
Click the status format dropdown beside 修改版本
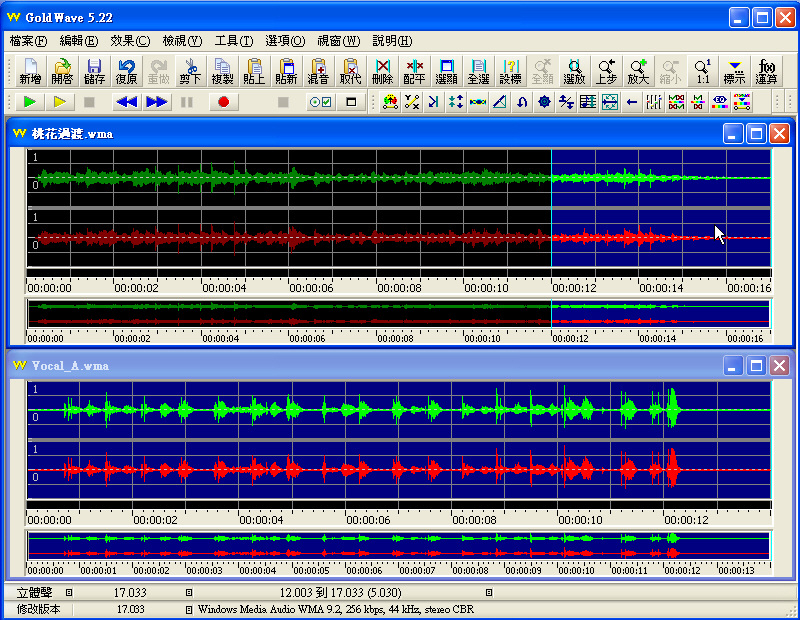point(189,609)
